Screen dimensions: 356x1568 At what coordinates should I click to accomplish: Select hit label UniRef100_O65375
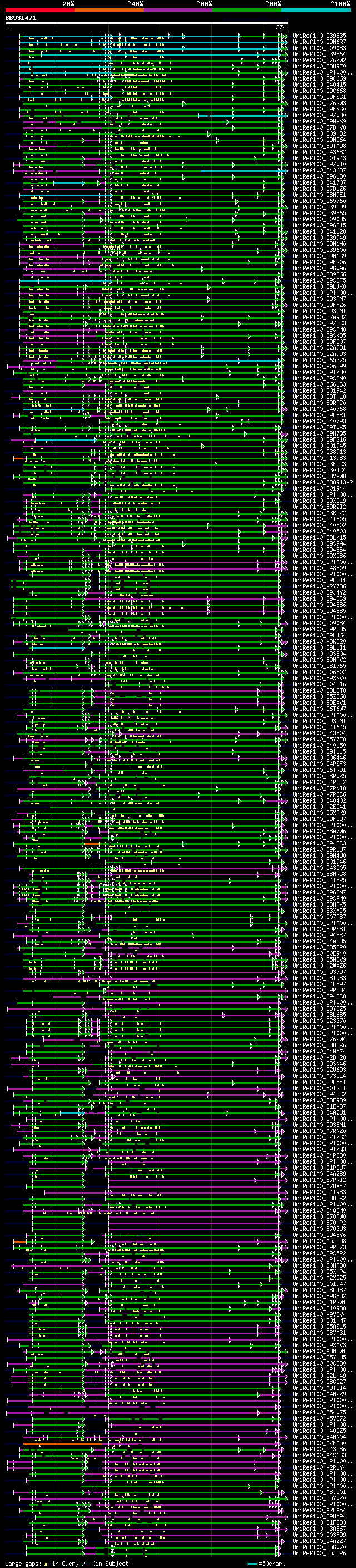319,360
